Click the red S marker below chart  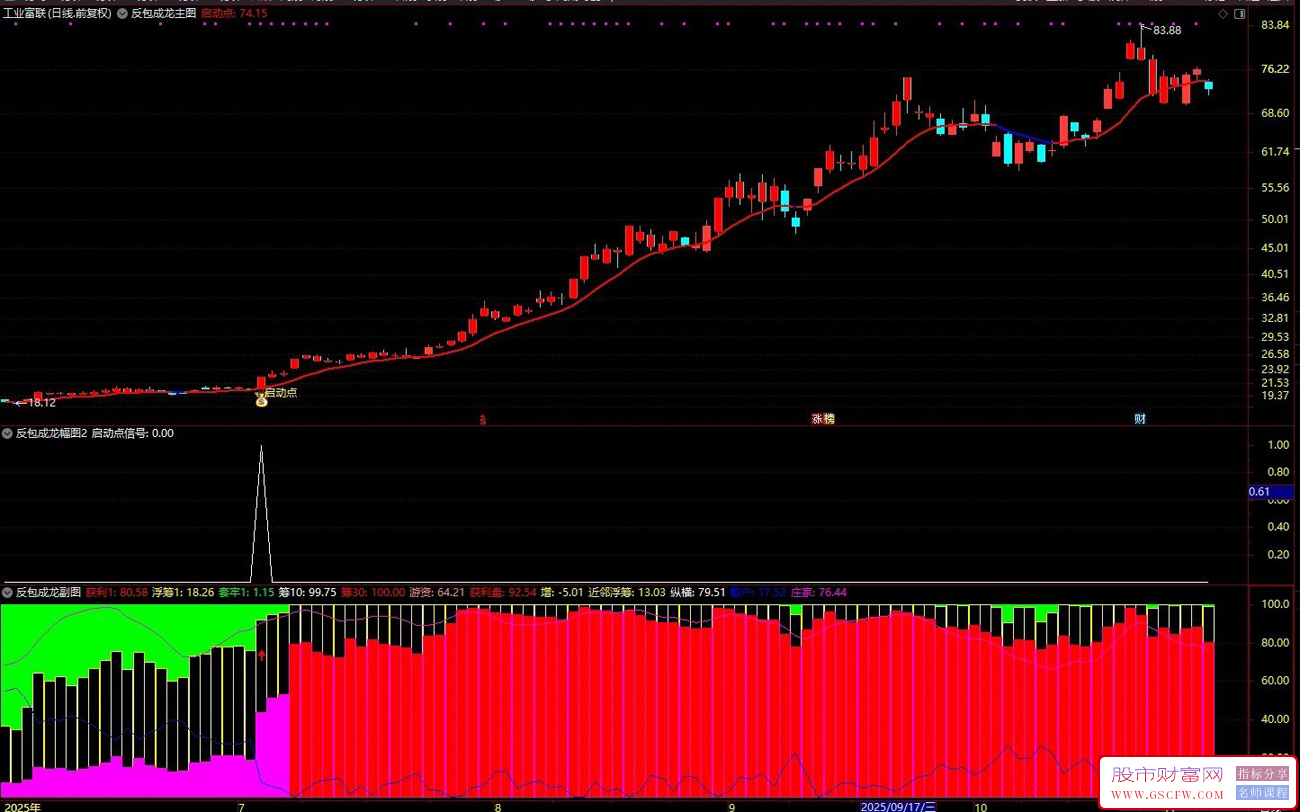(483, 419)
